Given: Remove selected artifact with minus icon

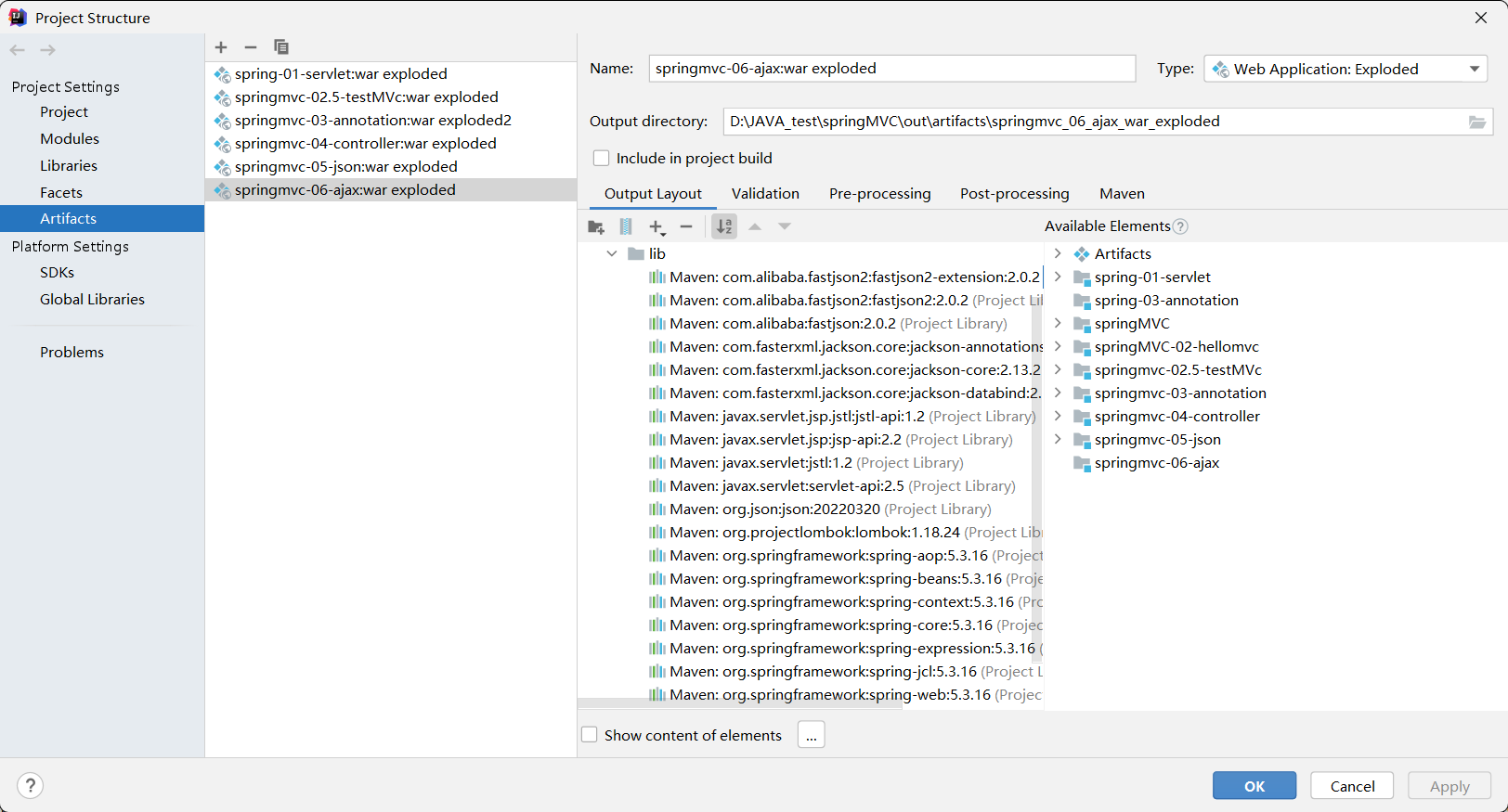Looking at the screenshot, I should (x=251, y=47).
